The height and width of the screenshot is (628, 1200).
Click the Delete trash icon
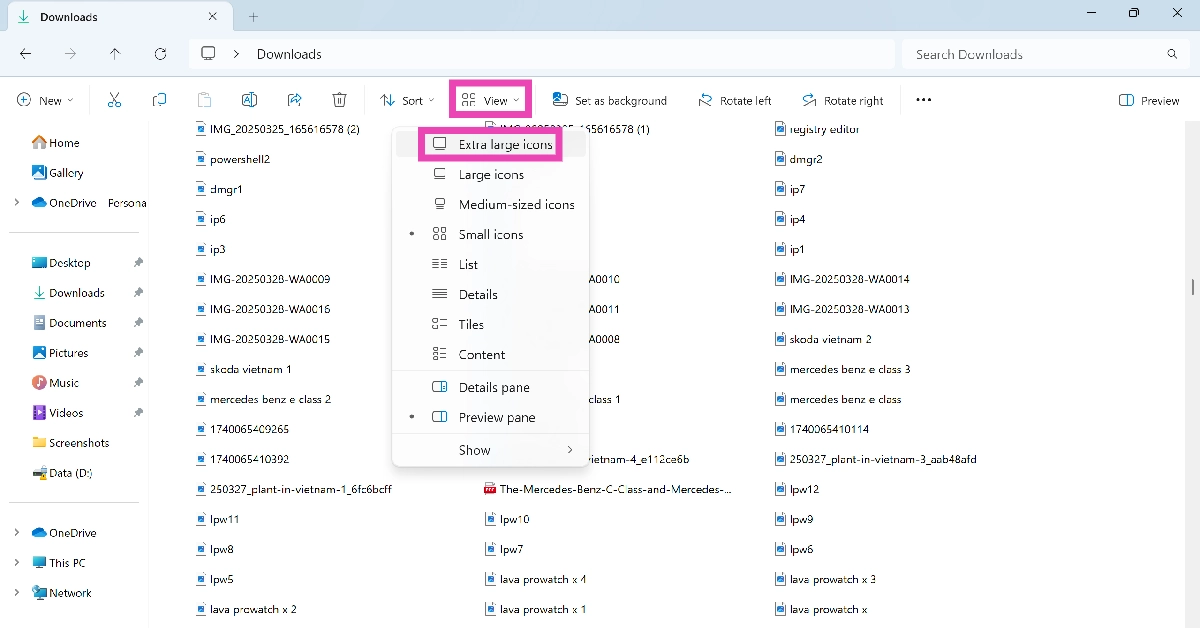339,100
